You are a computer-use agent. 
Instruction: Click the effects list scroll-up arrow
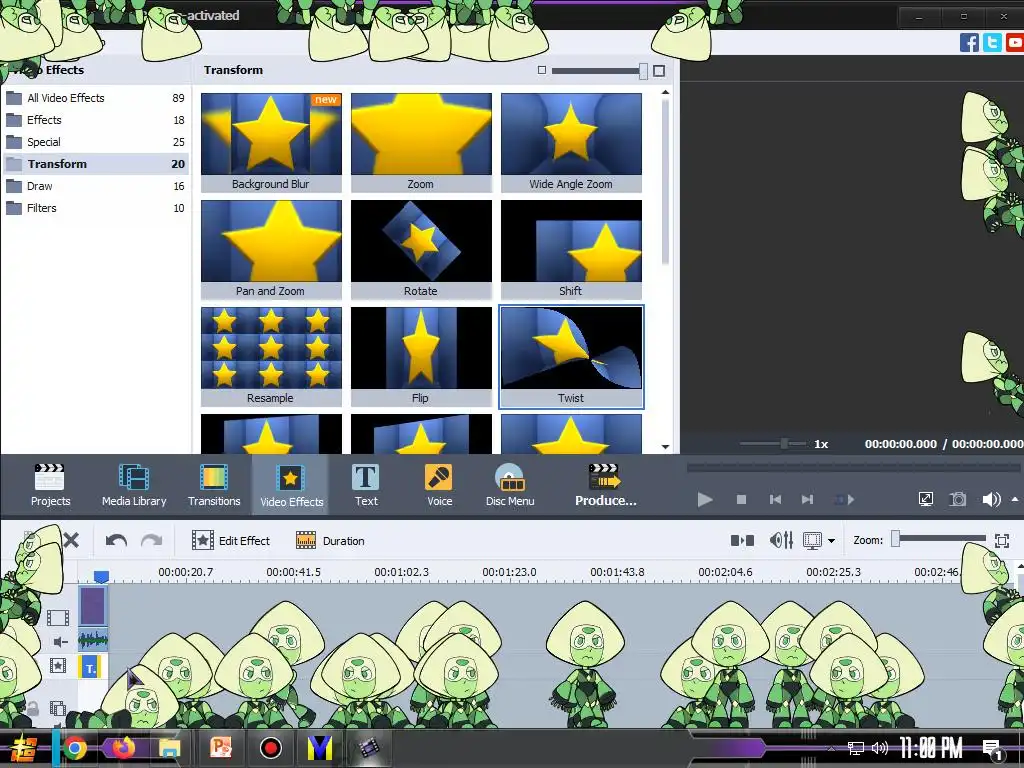[665, 93]
